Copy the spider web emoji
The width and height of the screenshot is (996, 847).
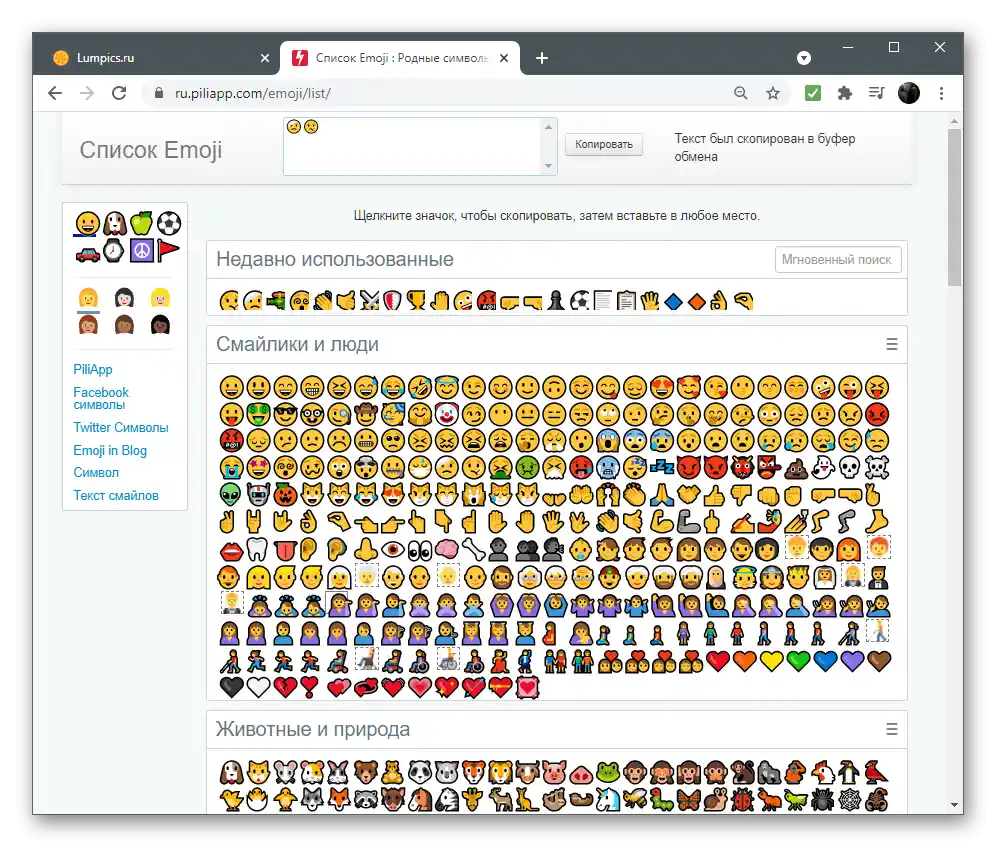850,800
